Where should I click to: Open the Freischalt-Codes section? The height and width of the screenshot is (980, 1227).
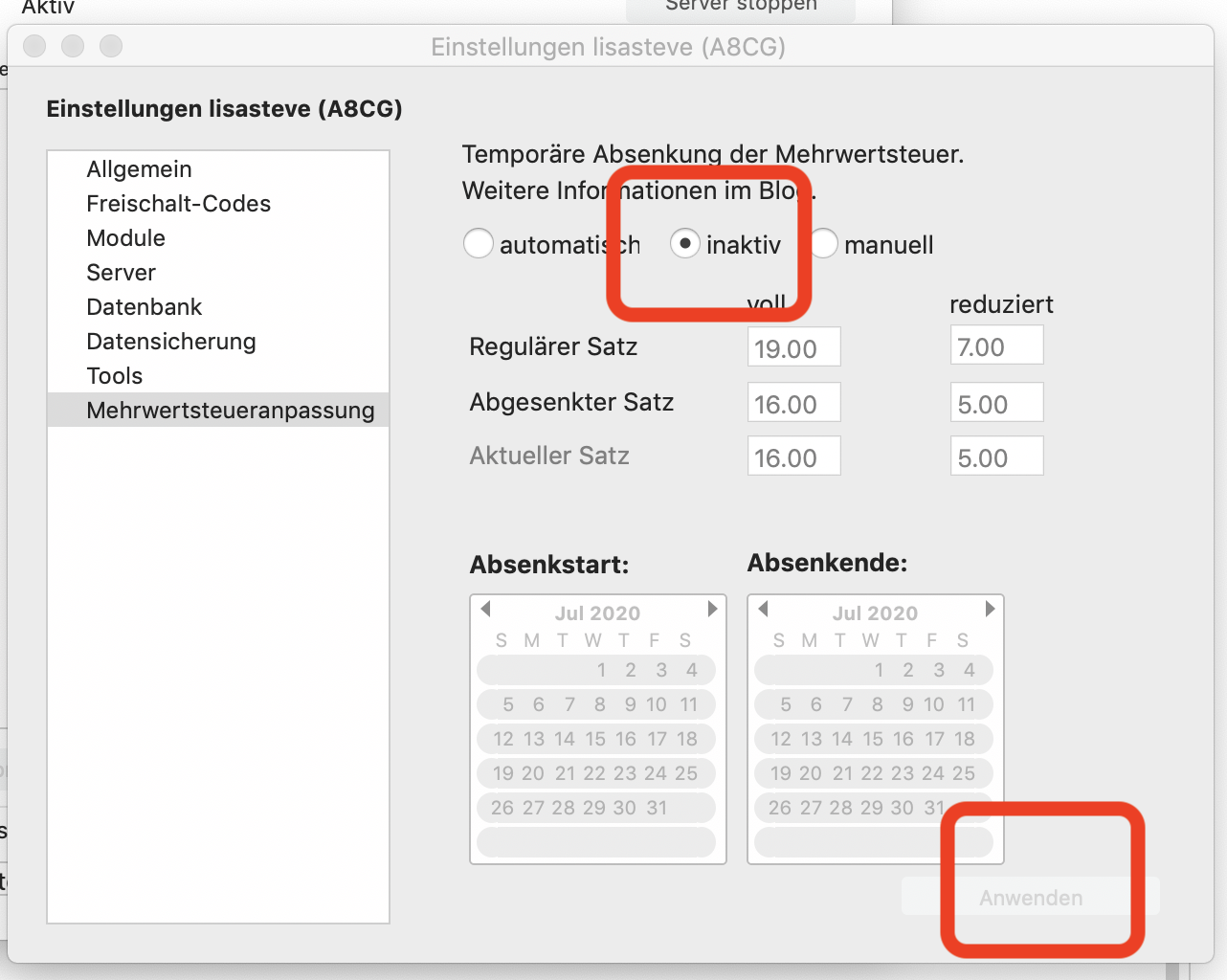pos(178,204)
